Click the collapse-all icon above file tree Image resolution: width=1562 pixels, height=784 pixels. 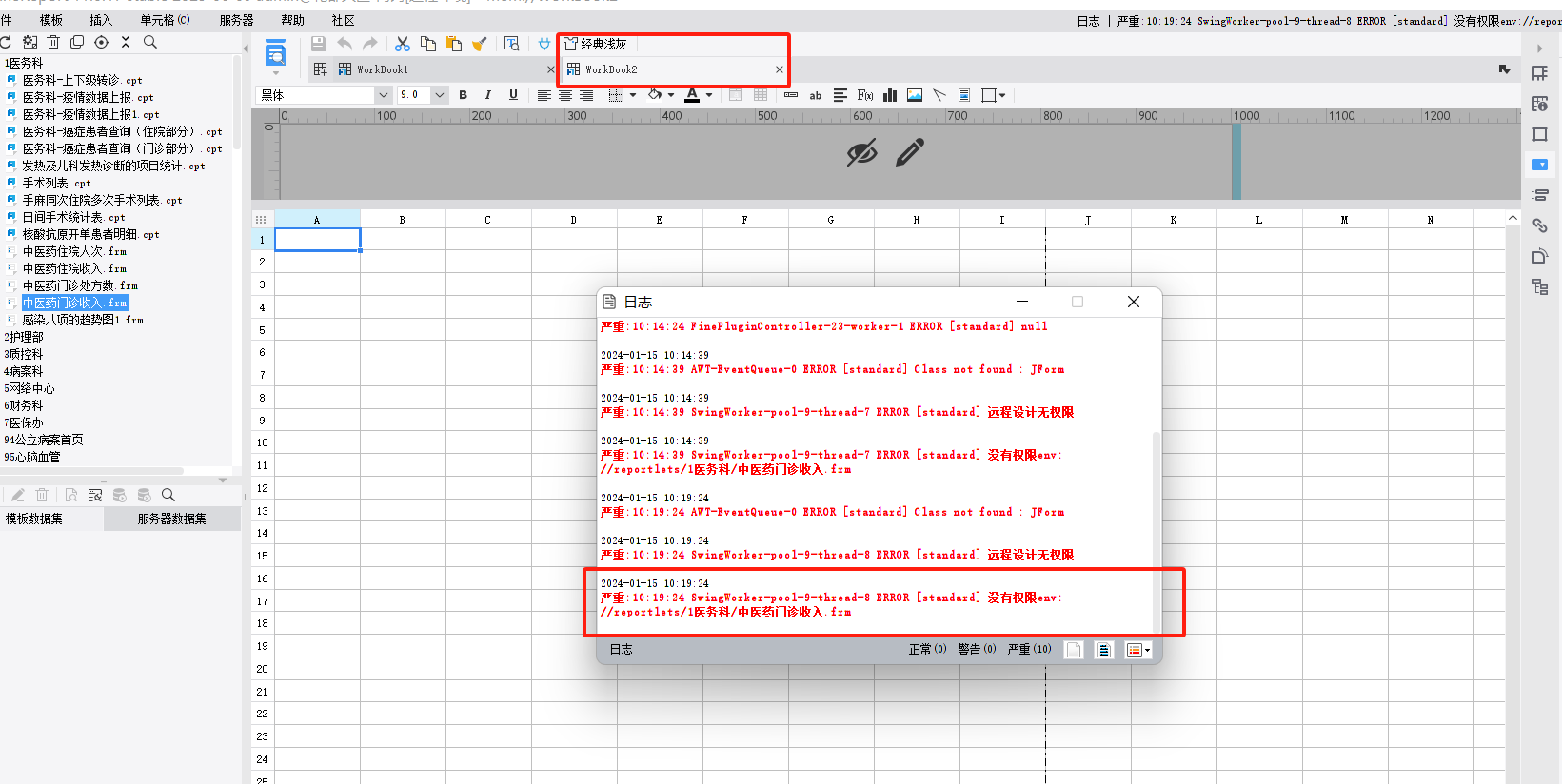pos(126,42)
